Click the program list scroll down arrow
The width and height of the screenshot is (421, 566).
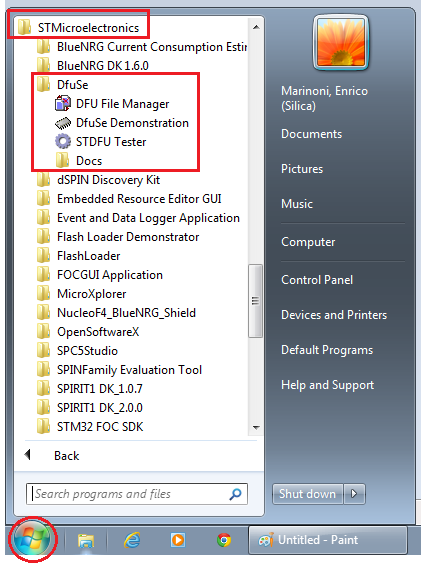tap(256, 428)
